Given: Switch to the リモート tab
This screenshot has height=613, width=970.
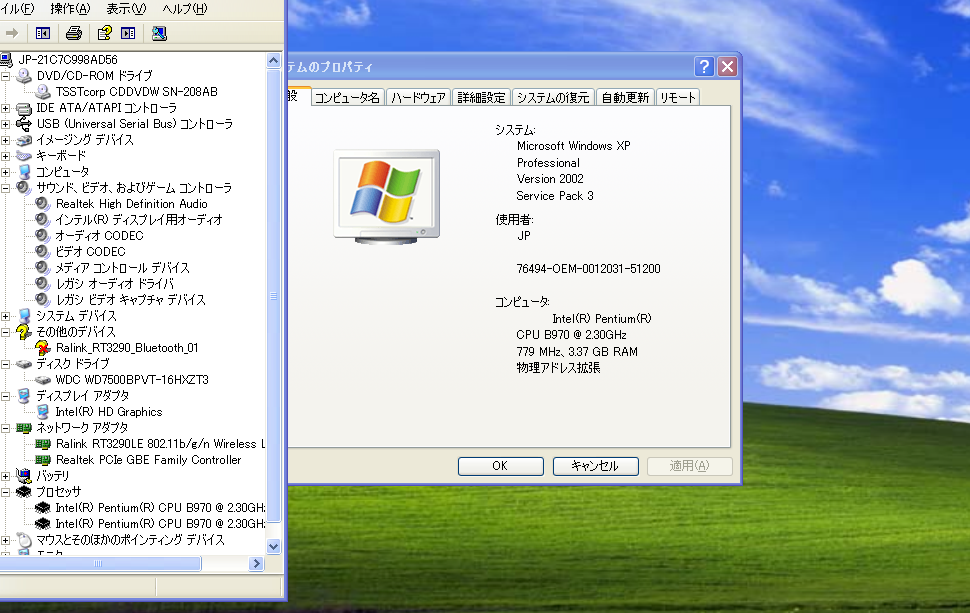Looking at the screenshot, I should [x=678, y=98].
